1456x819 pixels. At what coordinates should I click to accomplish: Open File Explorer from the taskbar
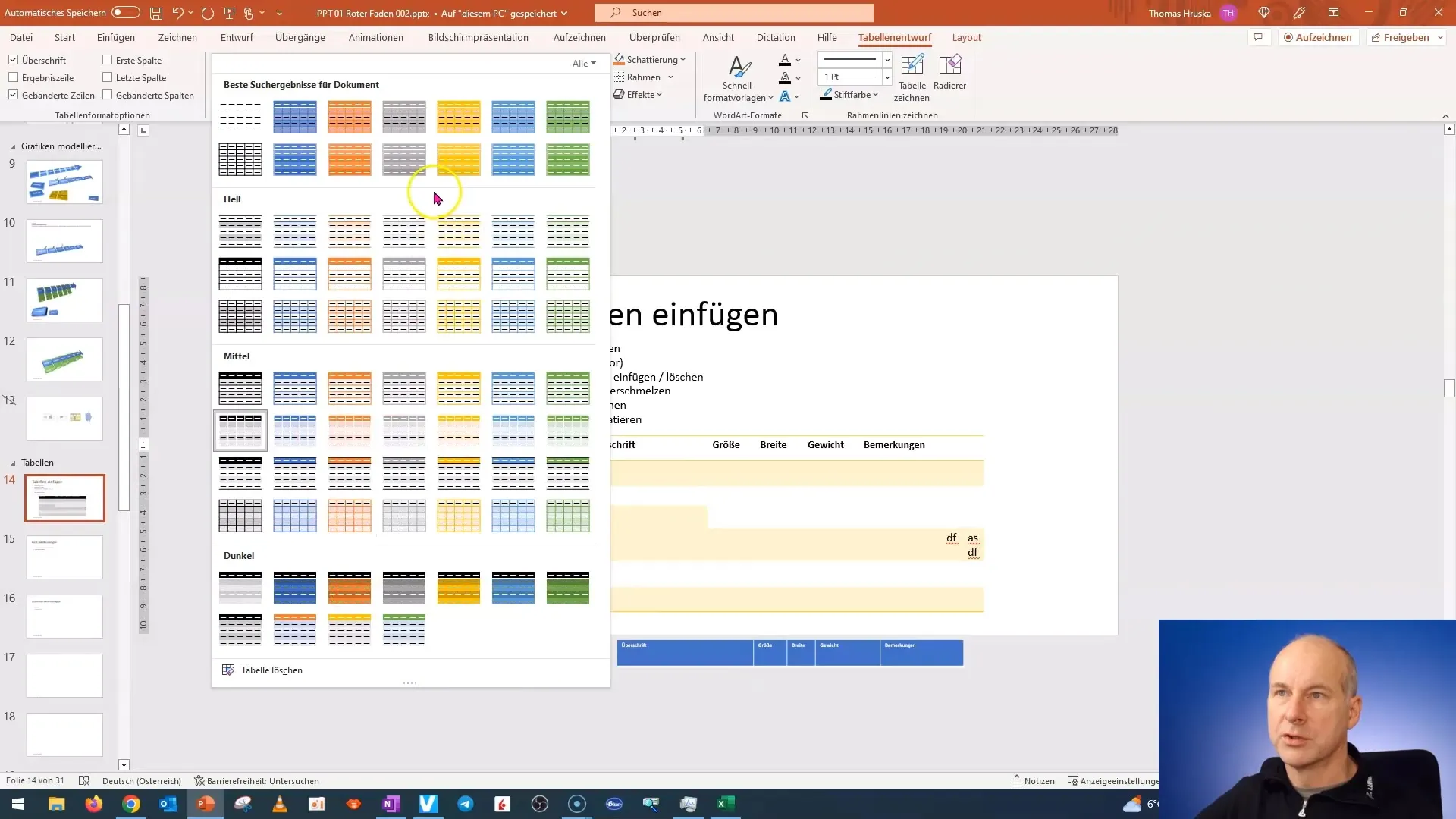pyautogui.click(x=57, y=804)
